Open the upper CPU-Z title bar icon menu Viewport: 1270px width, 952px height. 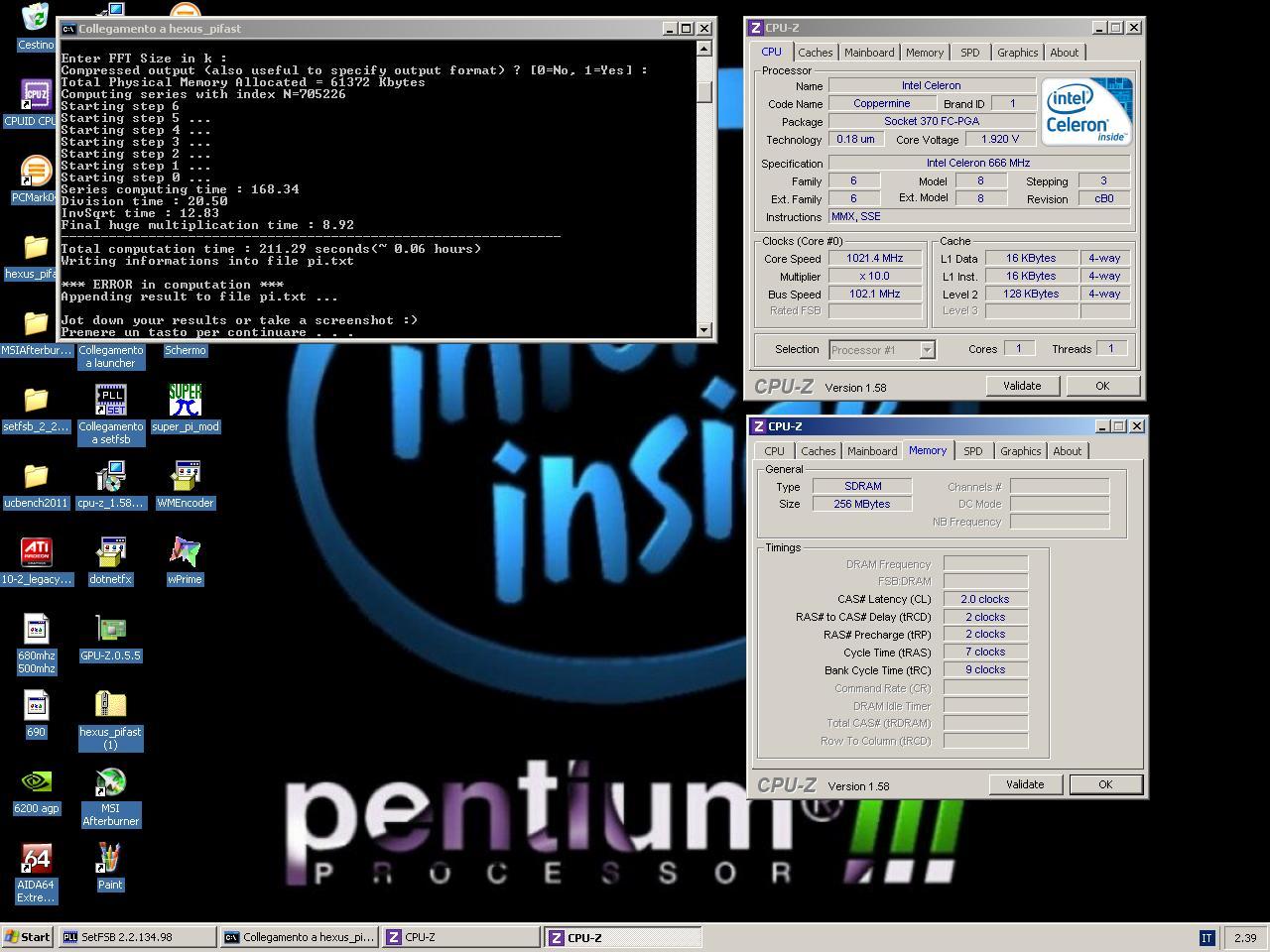click(x=756, y=28)
